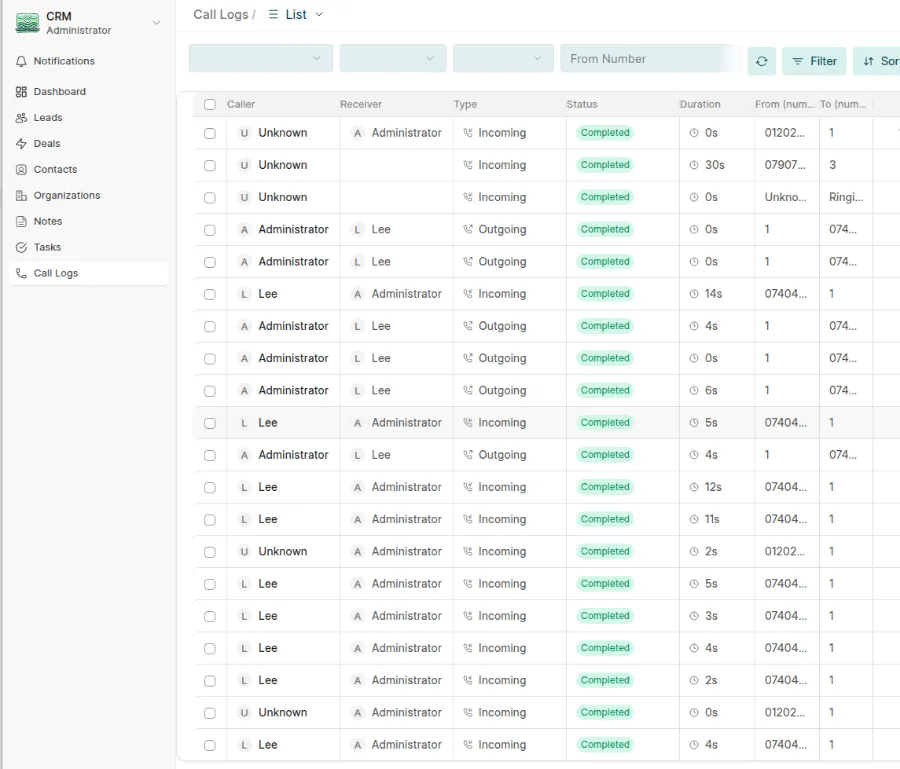Click the clock icon beside 12s duration

pos(694,487)
